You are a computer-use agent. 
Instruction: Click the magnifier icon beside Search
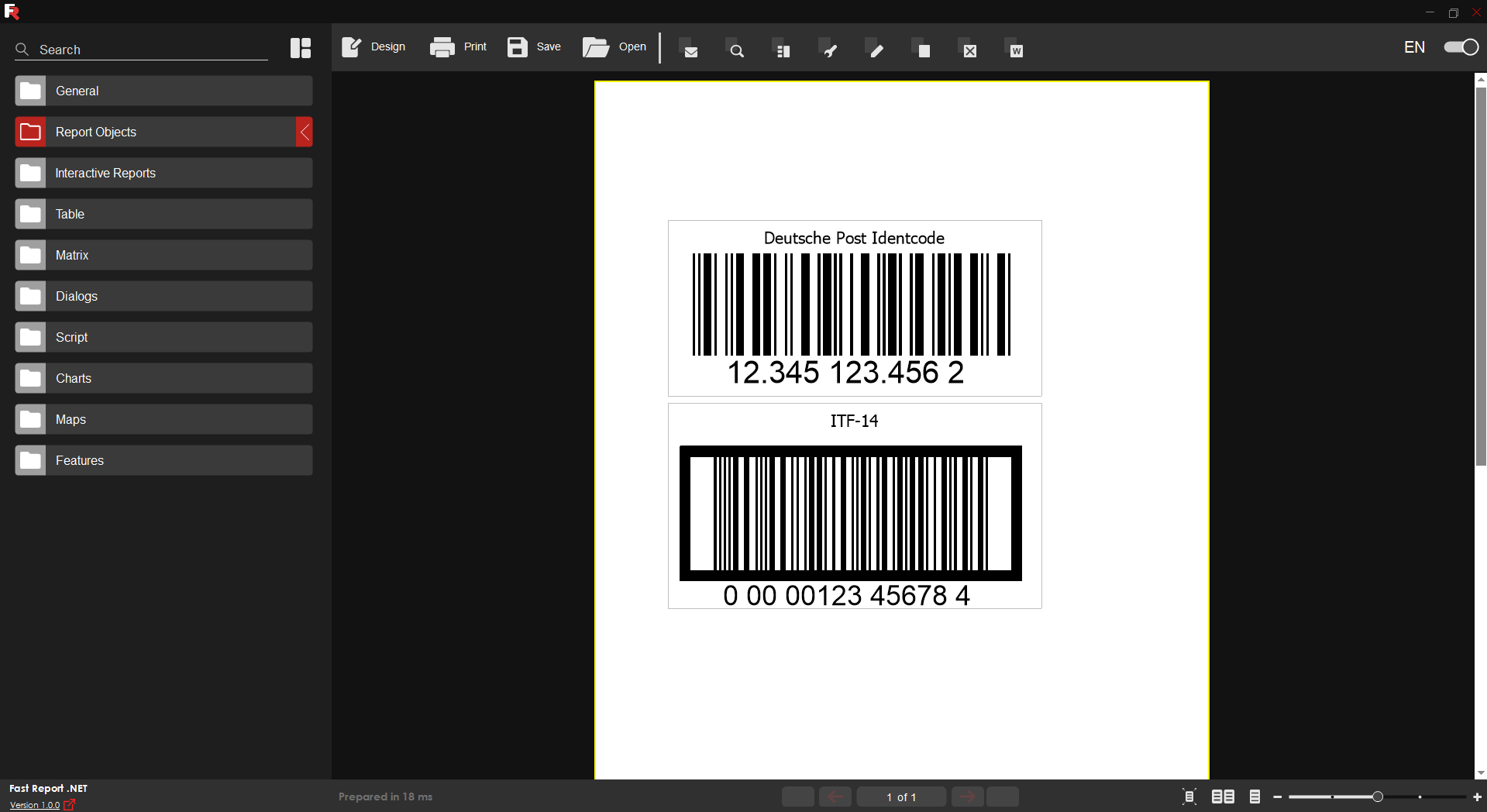(x=22, y=50)
